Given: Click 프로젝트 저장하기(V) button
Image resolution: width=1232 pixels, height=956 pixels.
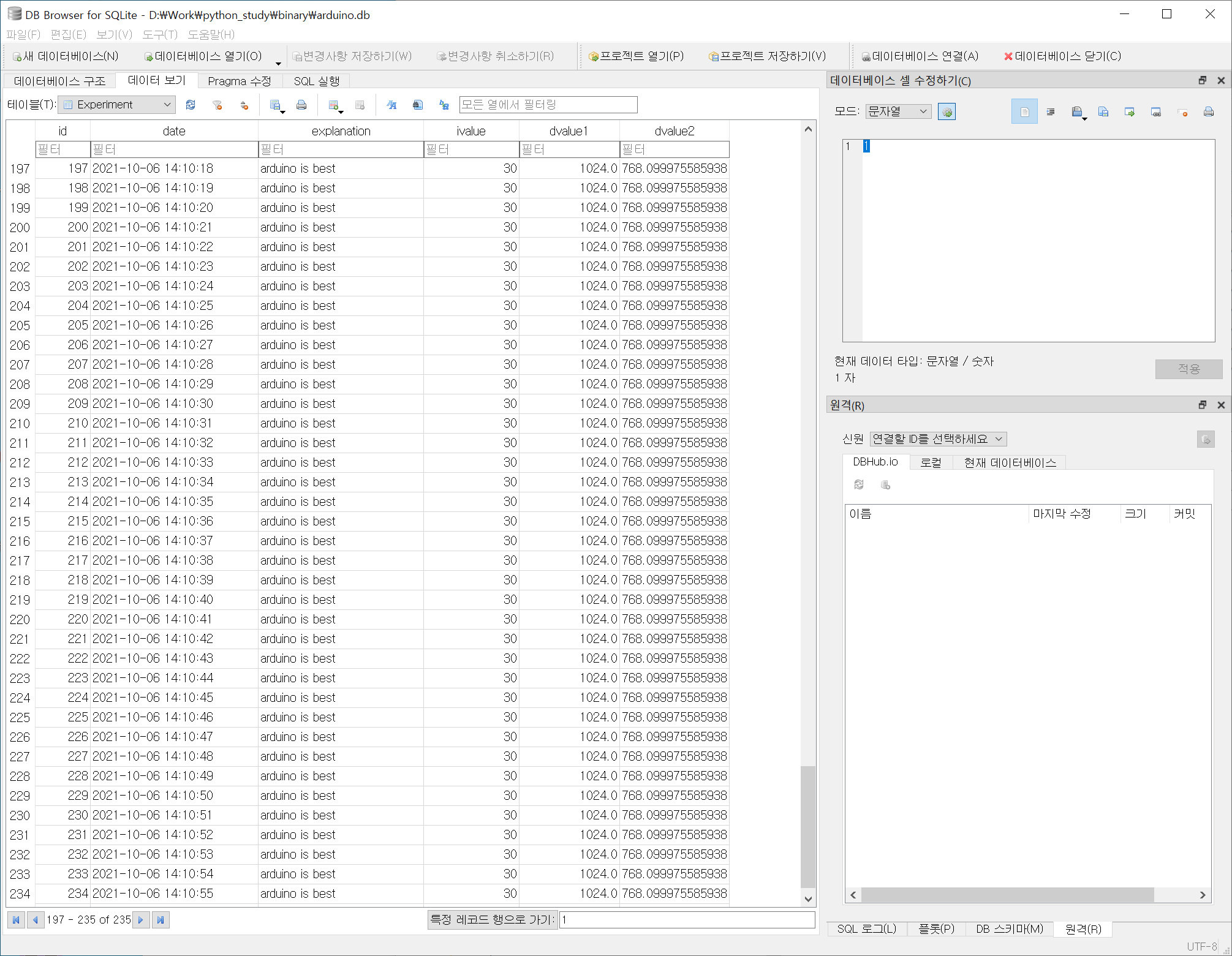Looking at the screenshot, I should click(x=767, y=56).
